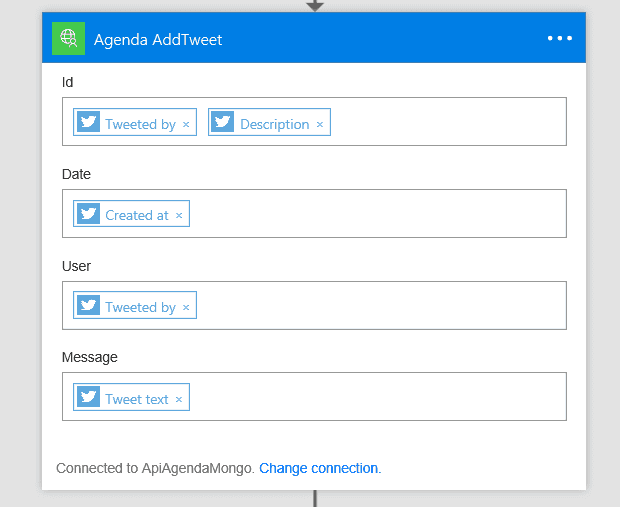Click the Twitter icon on the Description token
620x507 pixels.
coord(223,121)
